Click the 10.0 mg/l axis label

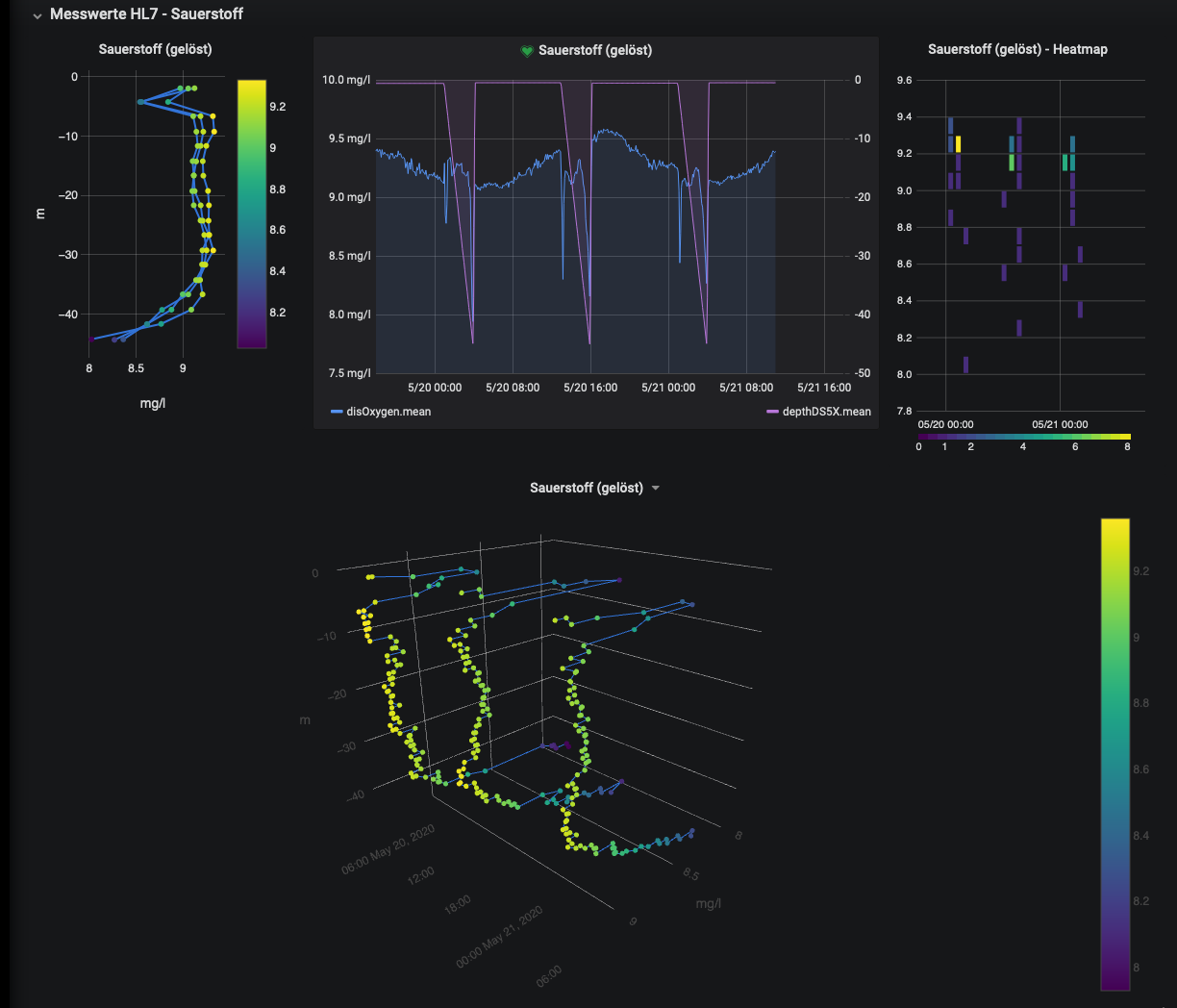[x=346, y=80]
